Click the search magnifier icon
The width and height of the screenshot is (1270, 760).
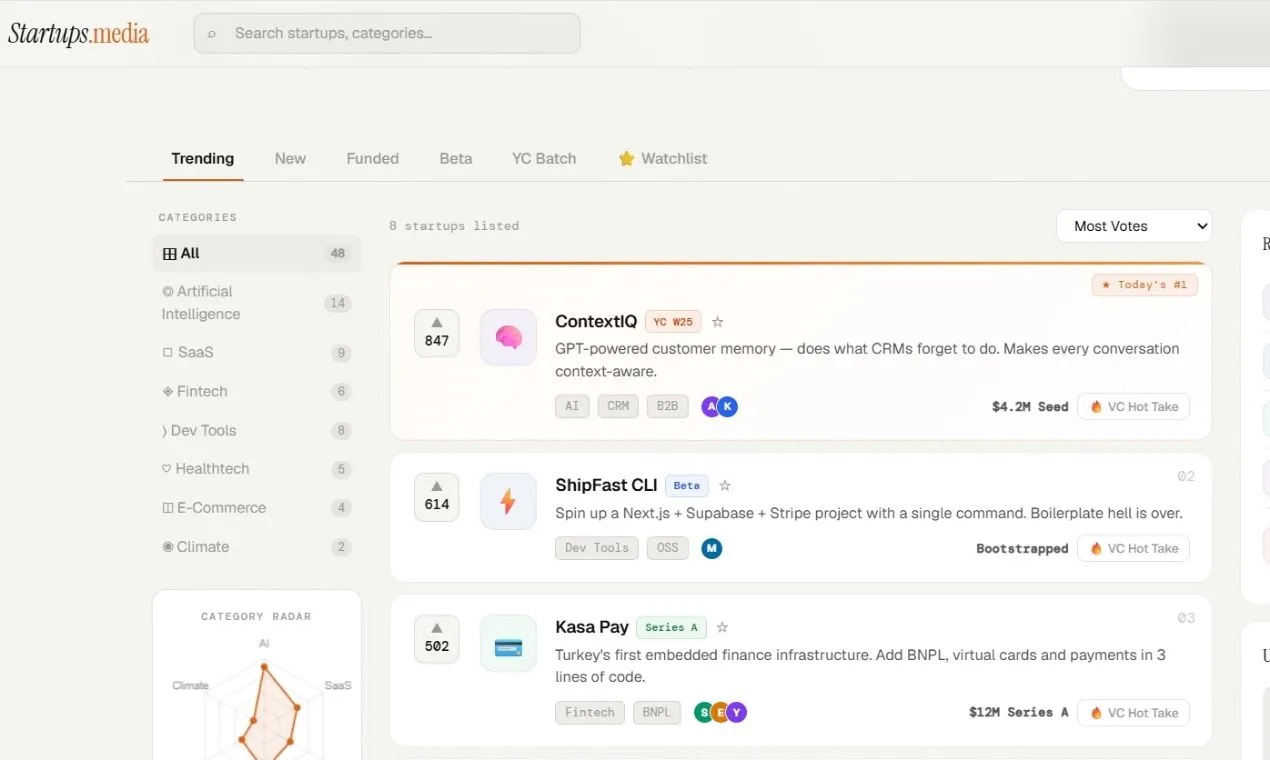(211, 34)
